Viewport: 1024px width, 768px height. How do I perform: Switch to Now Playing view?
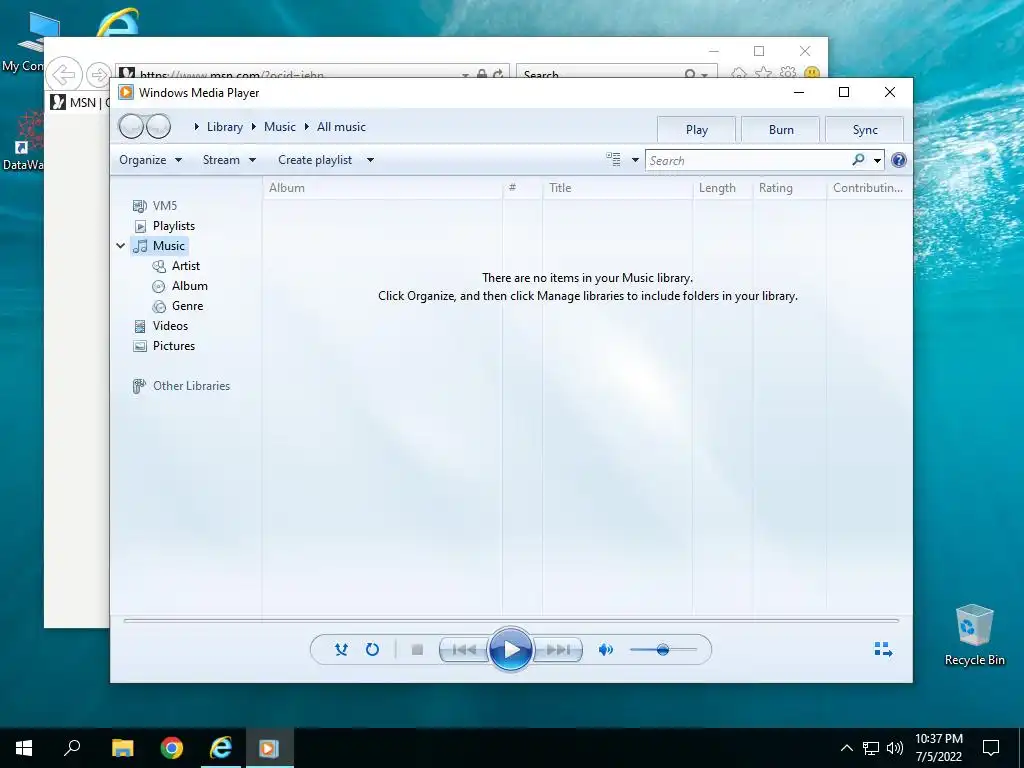pyautogui.click(x=883, y=649)
